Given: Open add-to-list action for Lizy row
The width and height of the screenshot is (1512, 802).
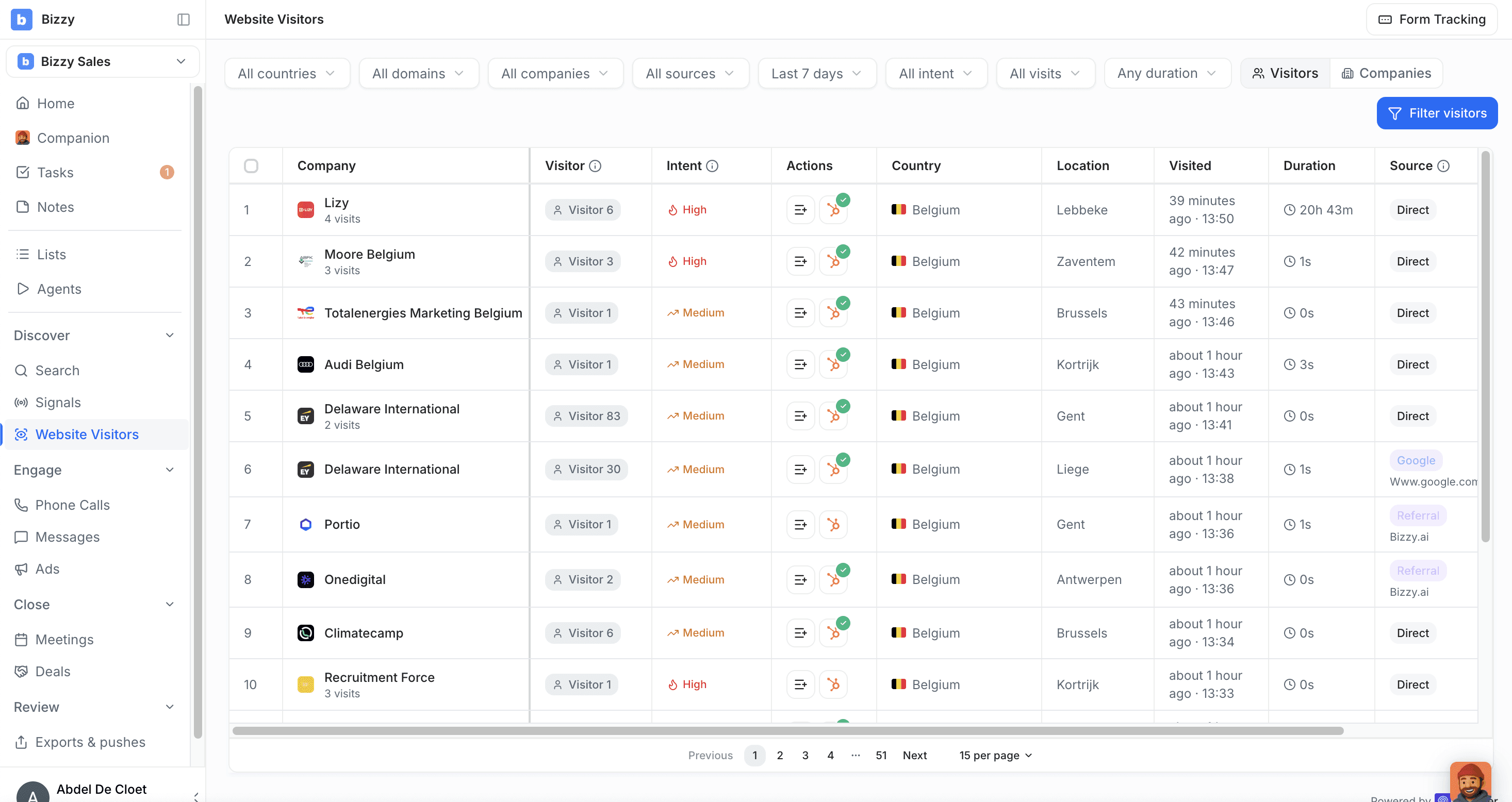Looking at the screenshot, I should tap(800, 210).
